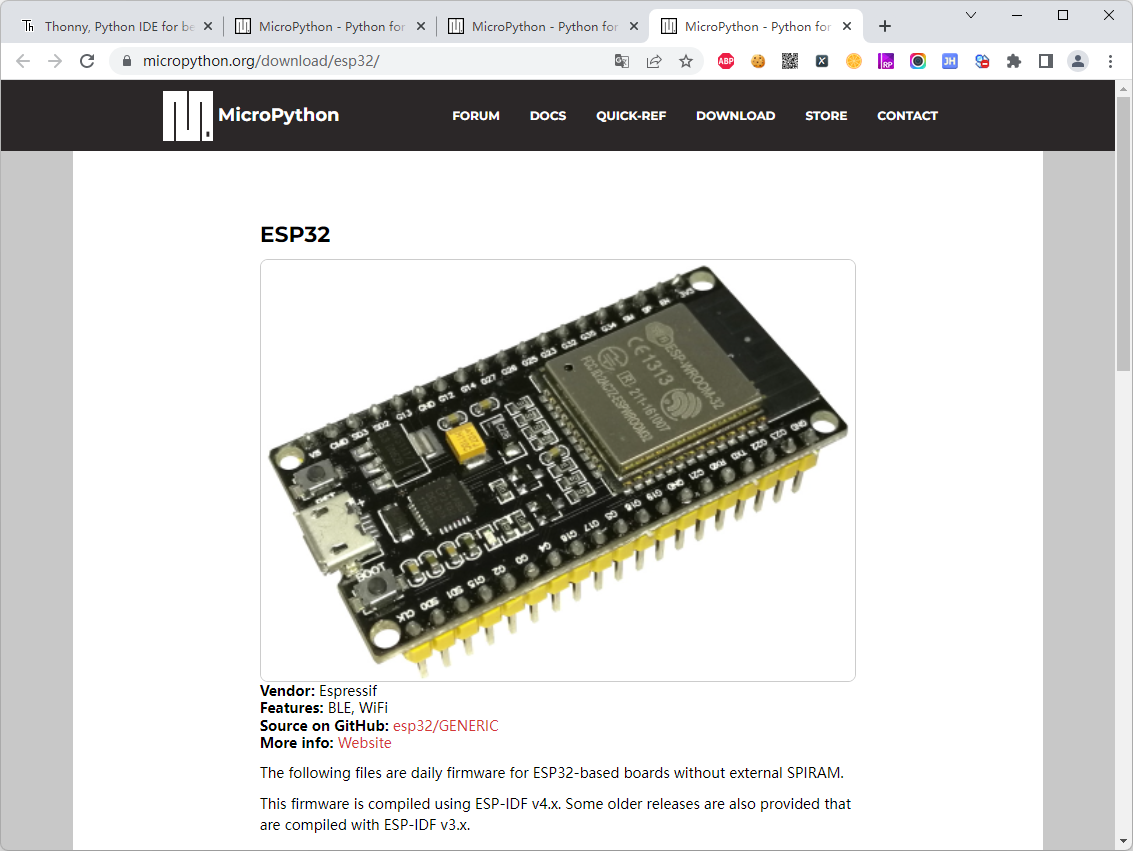
Task: Share this page via the share icon
Action: pyautogui.click(x=653, y=61)
